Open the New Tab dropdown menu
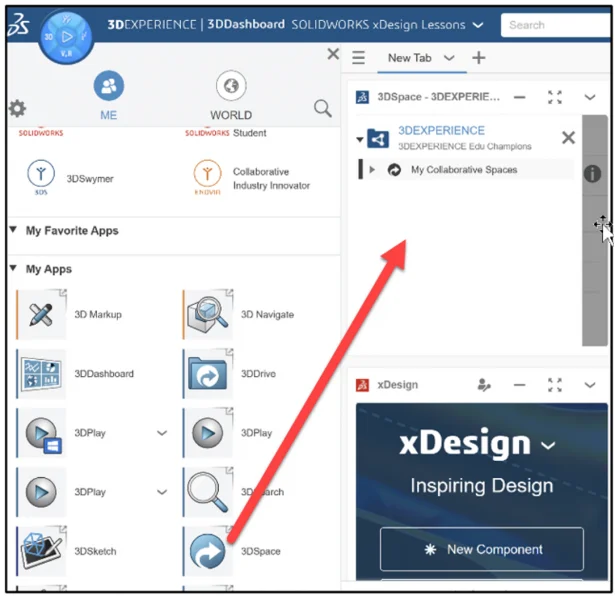The height and width of the screenshot is (596, 615). [x=448, y=58]
